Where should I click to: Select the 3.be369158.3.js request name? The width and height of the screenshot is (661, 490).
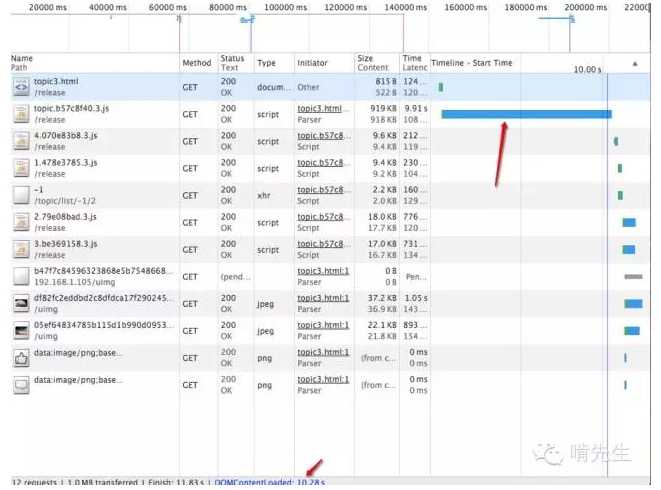[x=66, y=243]
